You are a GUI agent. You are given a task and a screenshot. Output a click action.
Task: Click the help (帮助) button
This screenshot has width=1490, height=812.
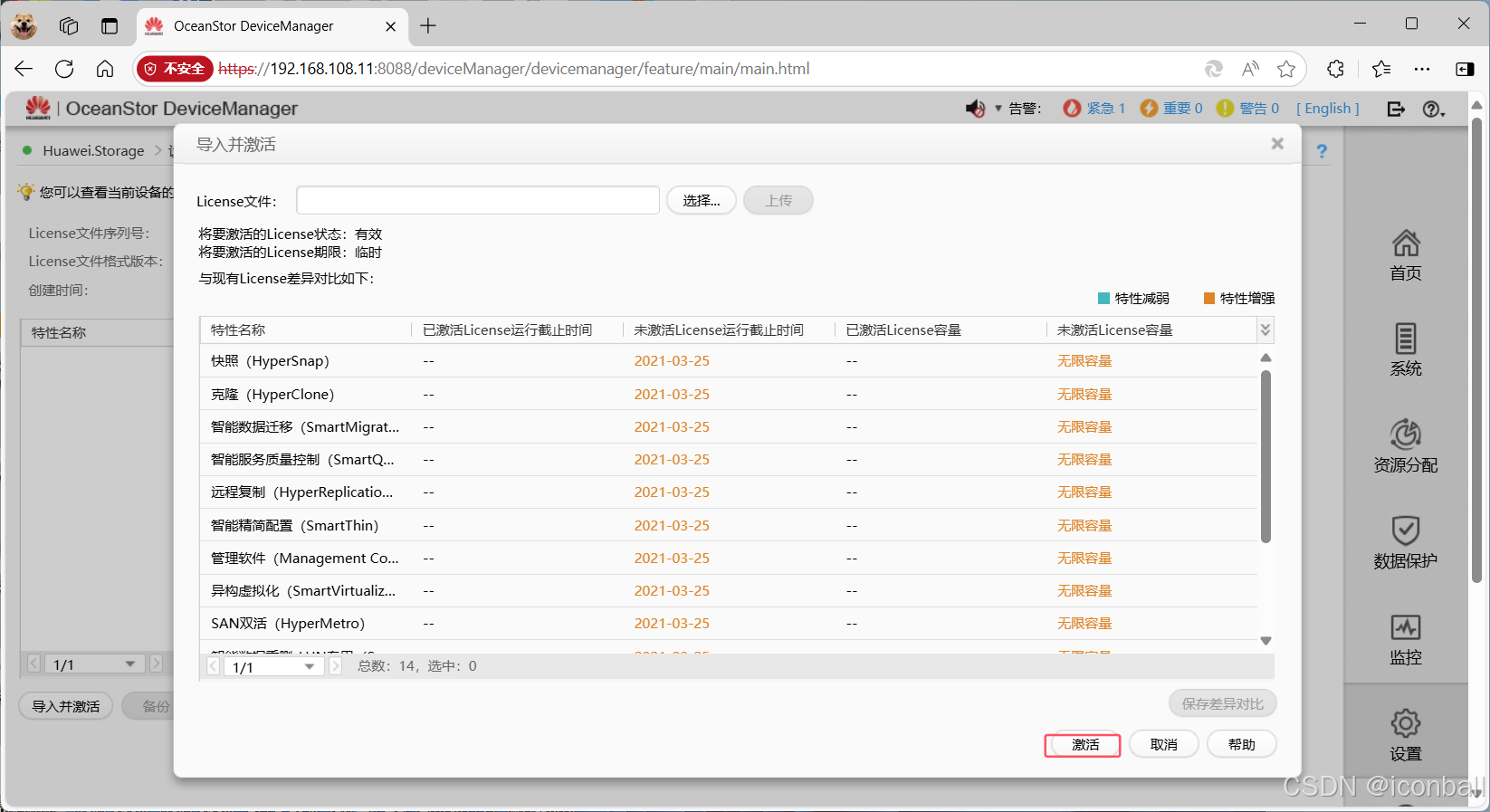[x=1242, y=744]
